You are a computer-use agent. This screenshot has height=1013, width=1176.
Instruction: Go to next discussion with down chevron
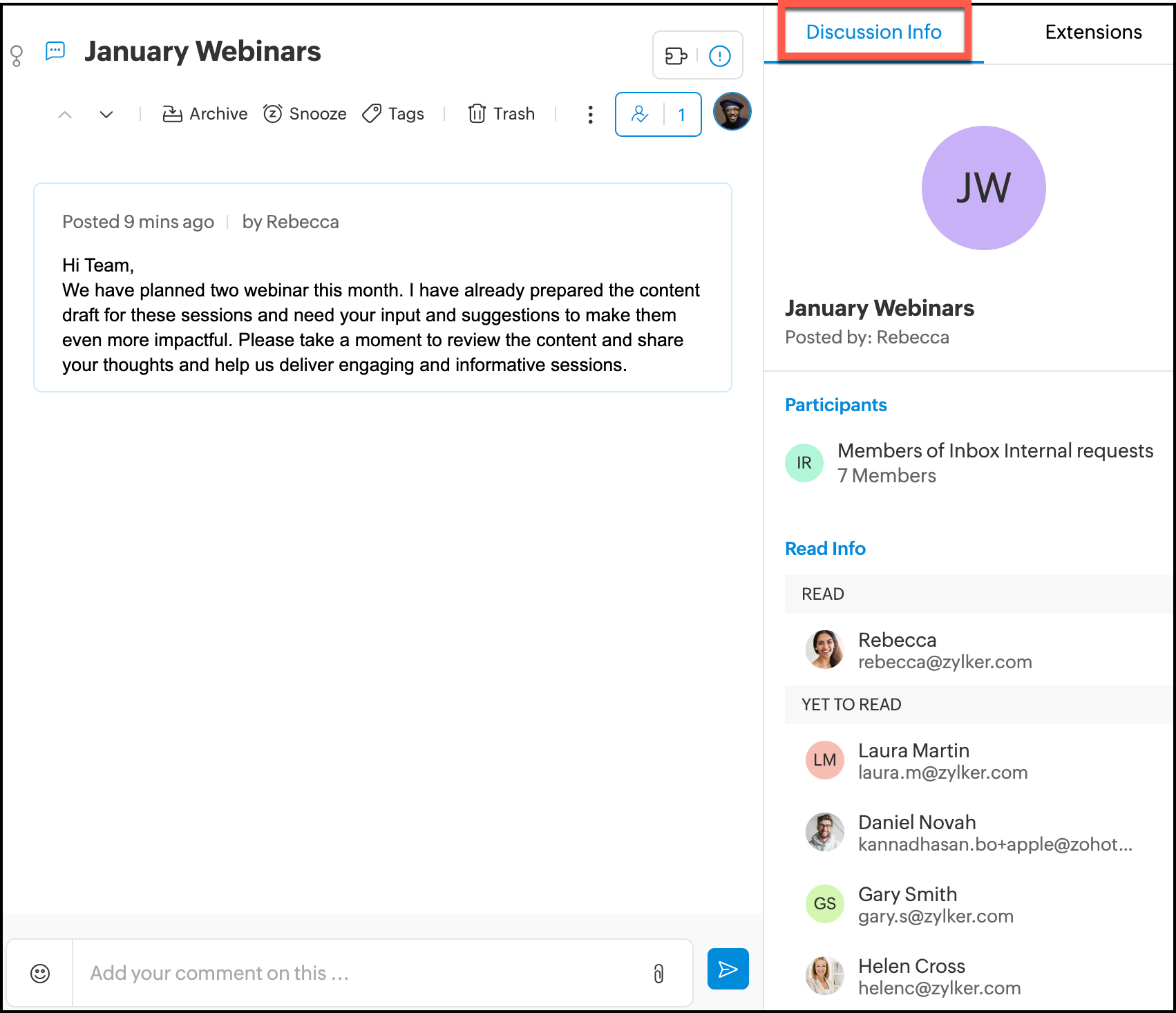click(x=106, y=115)
